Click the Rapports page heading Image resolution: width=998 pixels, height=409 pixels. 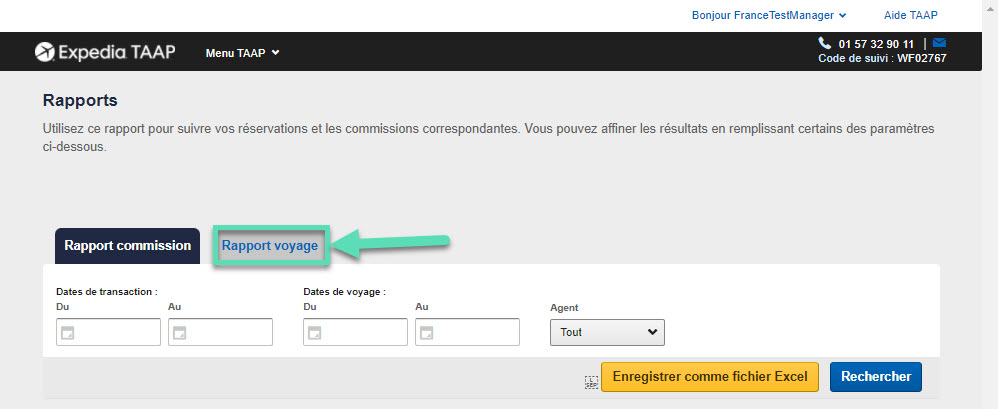[x=80, y=101]
